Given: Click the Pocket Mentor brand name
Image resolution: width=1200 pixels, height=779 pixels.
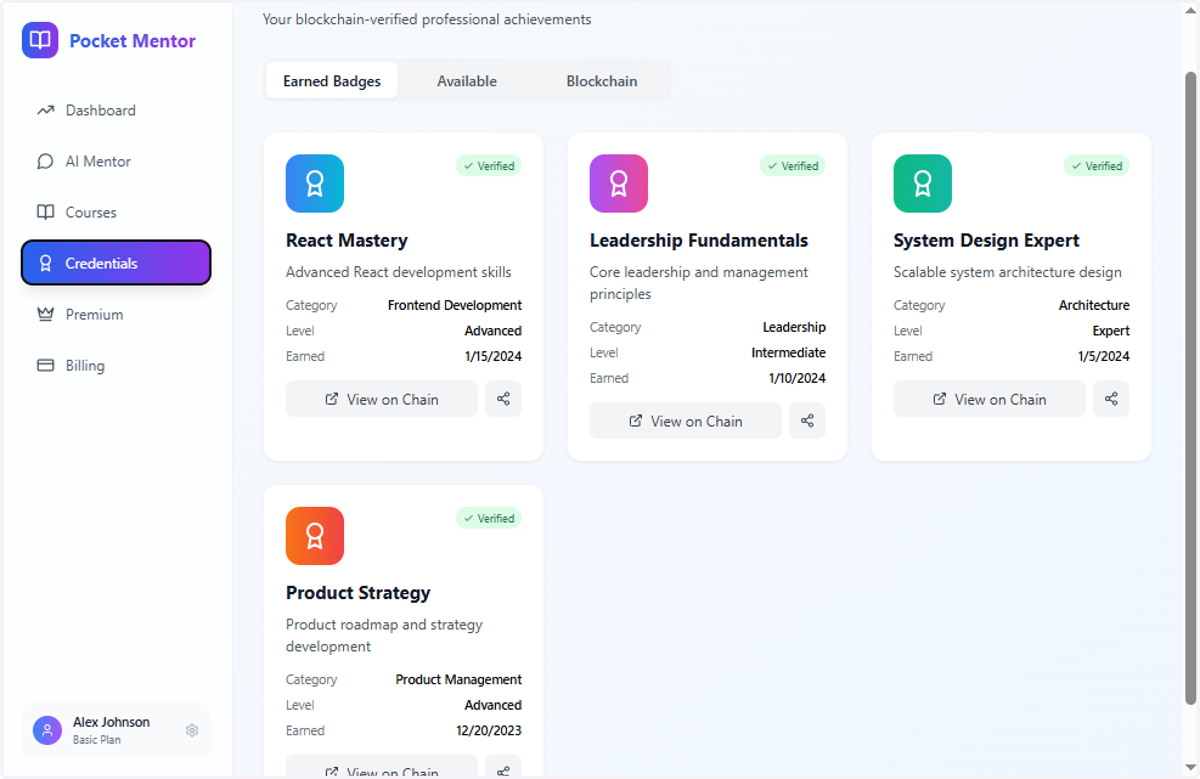Looking at the screenshot, I should [133, 41].
